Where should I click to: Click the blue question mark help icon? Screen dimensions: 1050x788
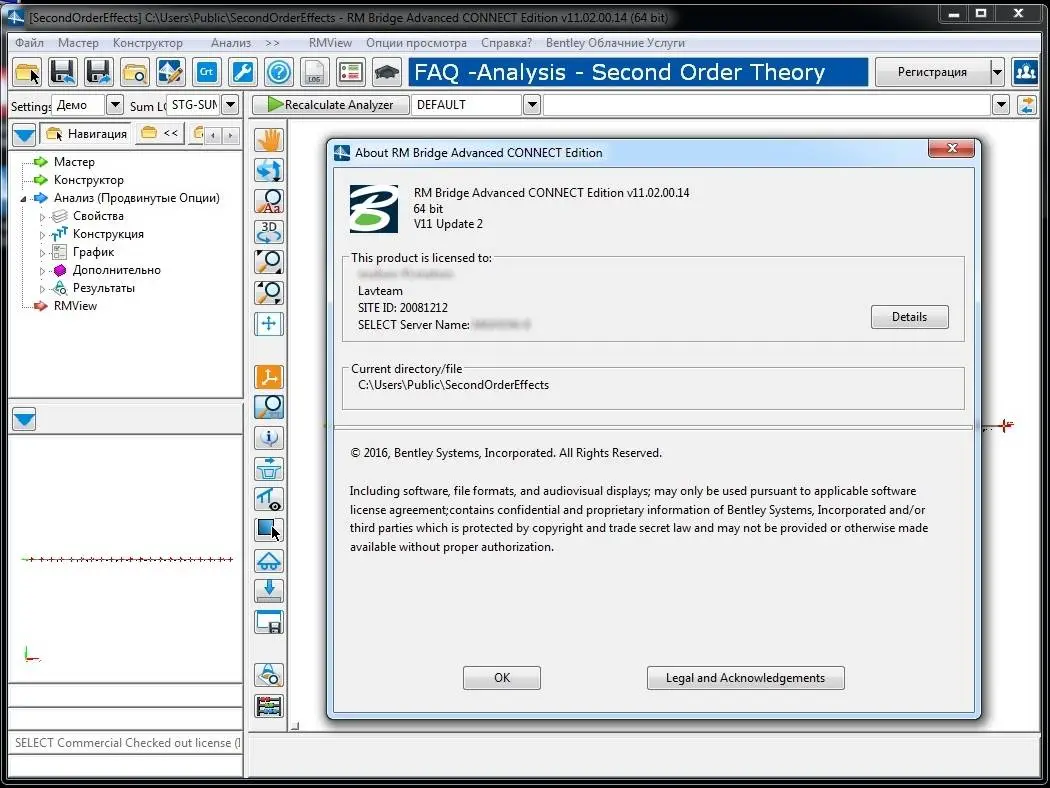pos(279,72)
